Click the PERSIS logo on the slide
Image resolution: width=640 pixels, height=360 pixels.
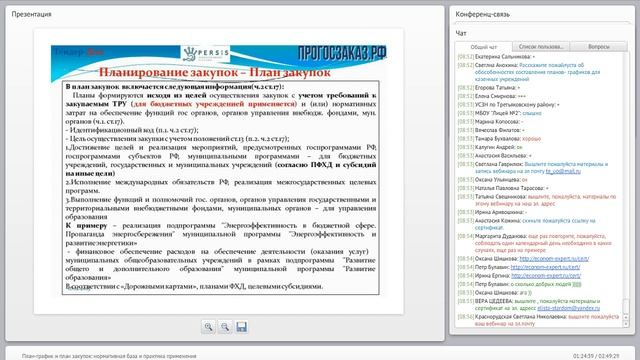coord(205,53)
